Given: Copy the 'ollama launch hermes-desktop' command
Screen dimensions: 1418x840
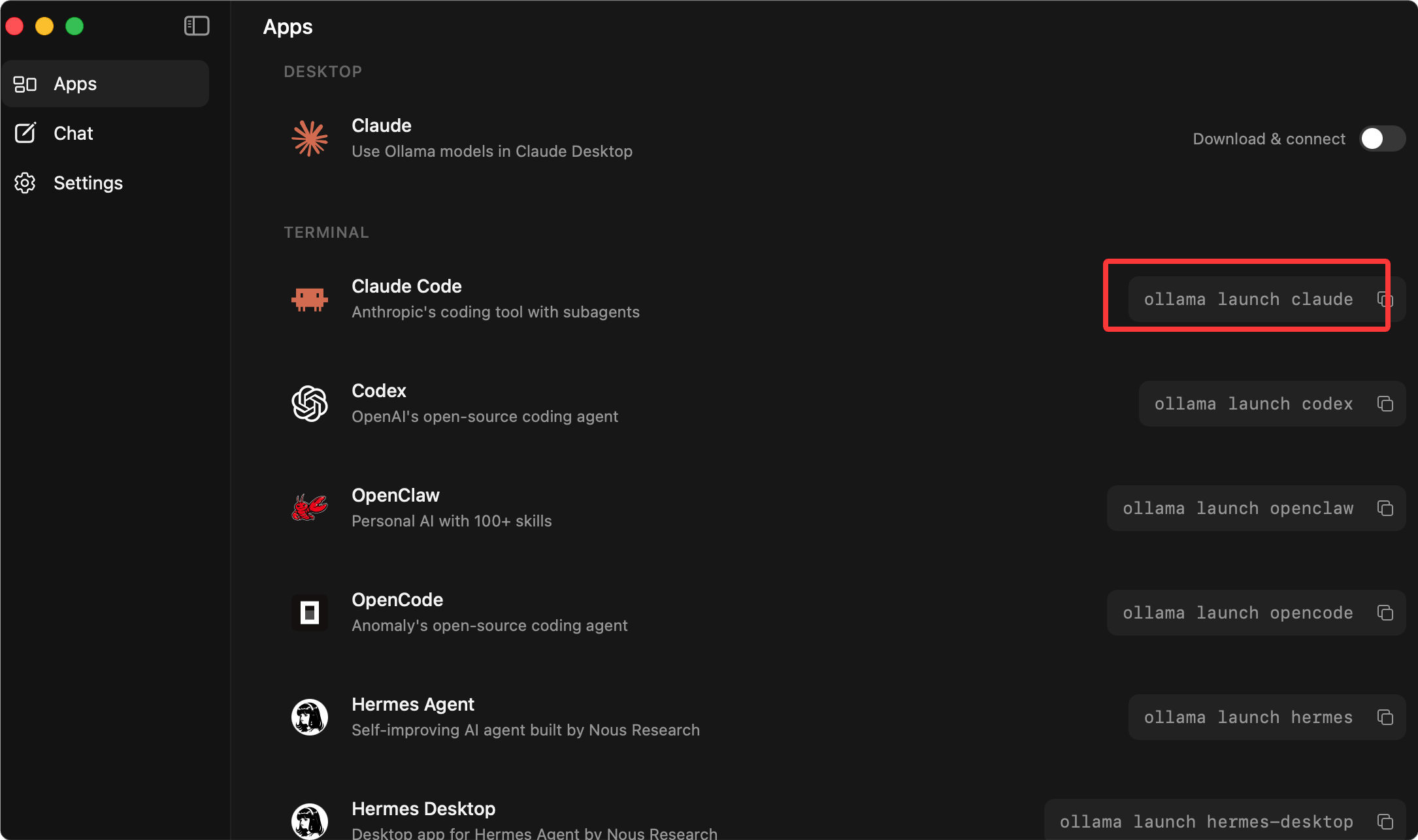Looking at the screenshot, I should coord(1385,821).
